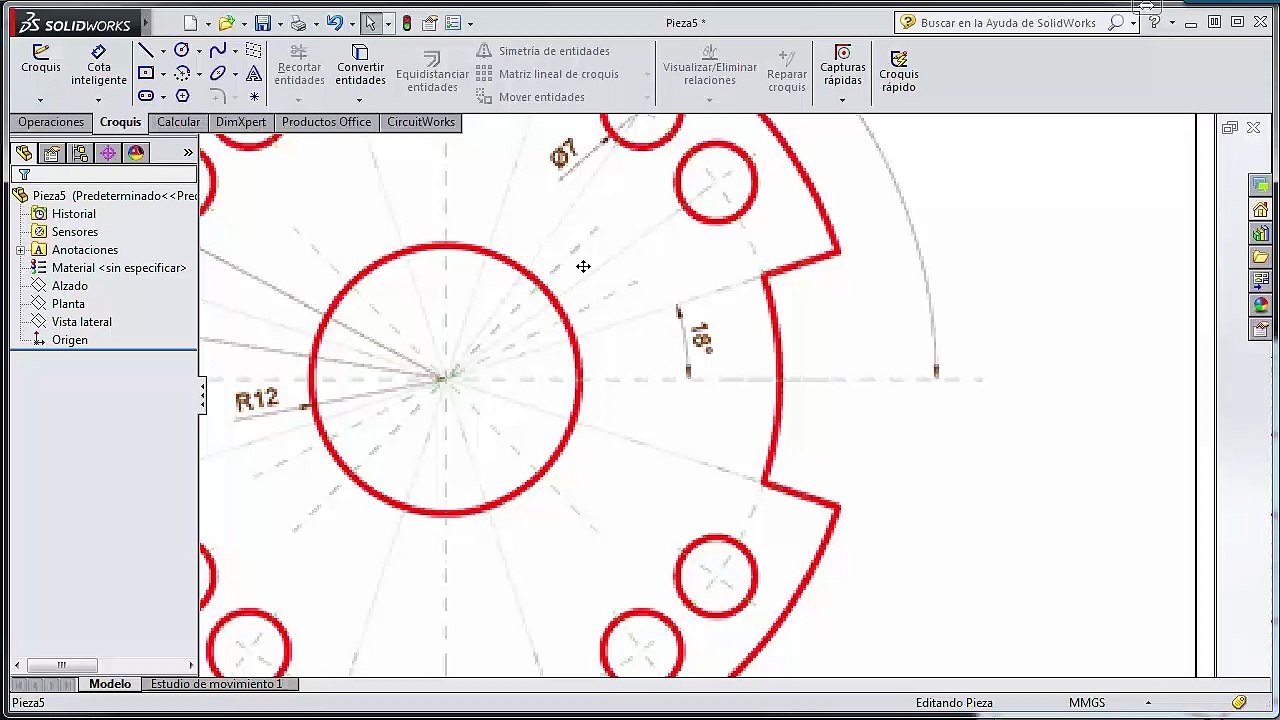Image resolution: width=1280 pixels, height=720 pixels.
Task: Select the Straight Slot tool
Action: point(146,96)
